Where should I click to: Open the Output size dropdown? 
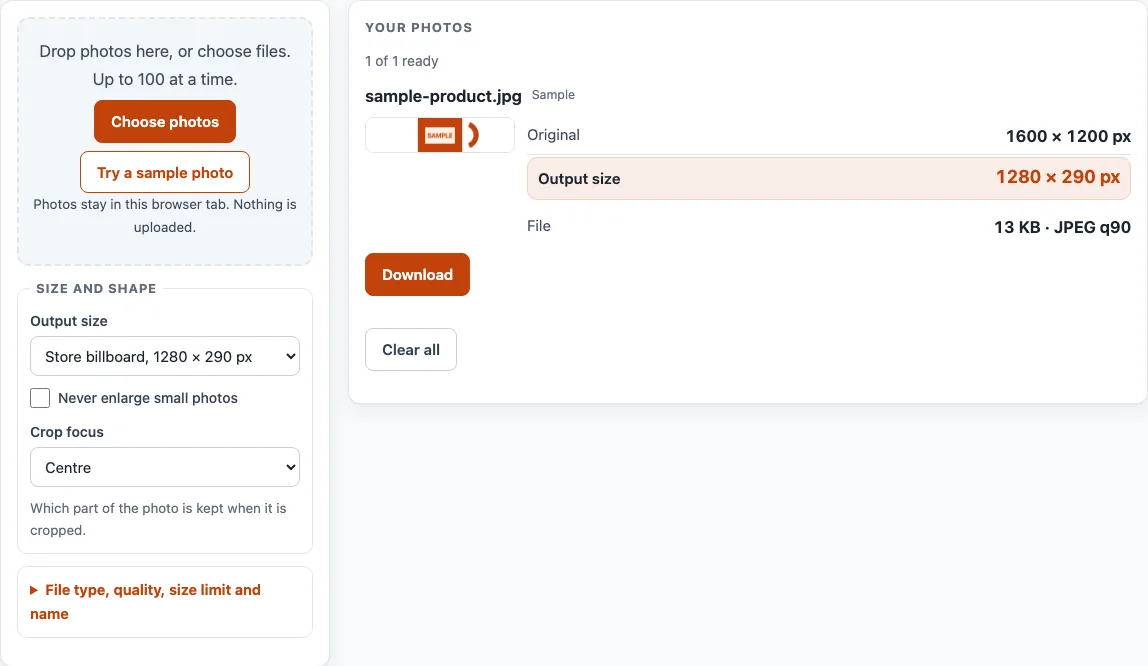165,356
